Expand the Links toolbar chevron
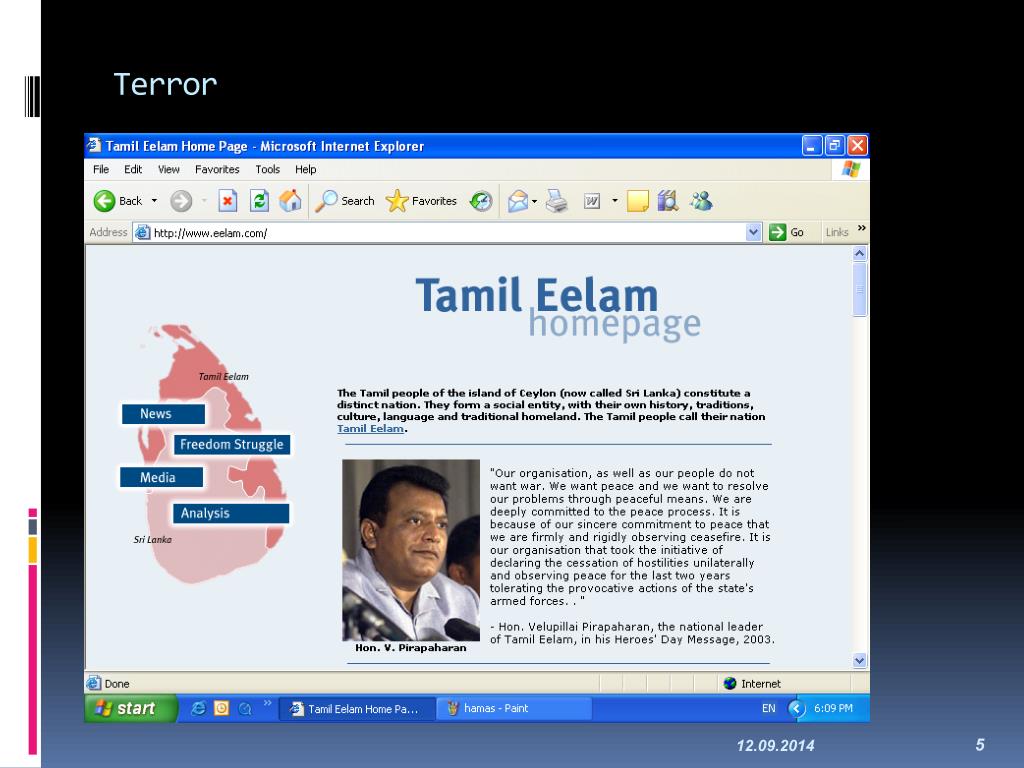This screenshot has height=768, width=1024. 861,228
